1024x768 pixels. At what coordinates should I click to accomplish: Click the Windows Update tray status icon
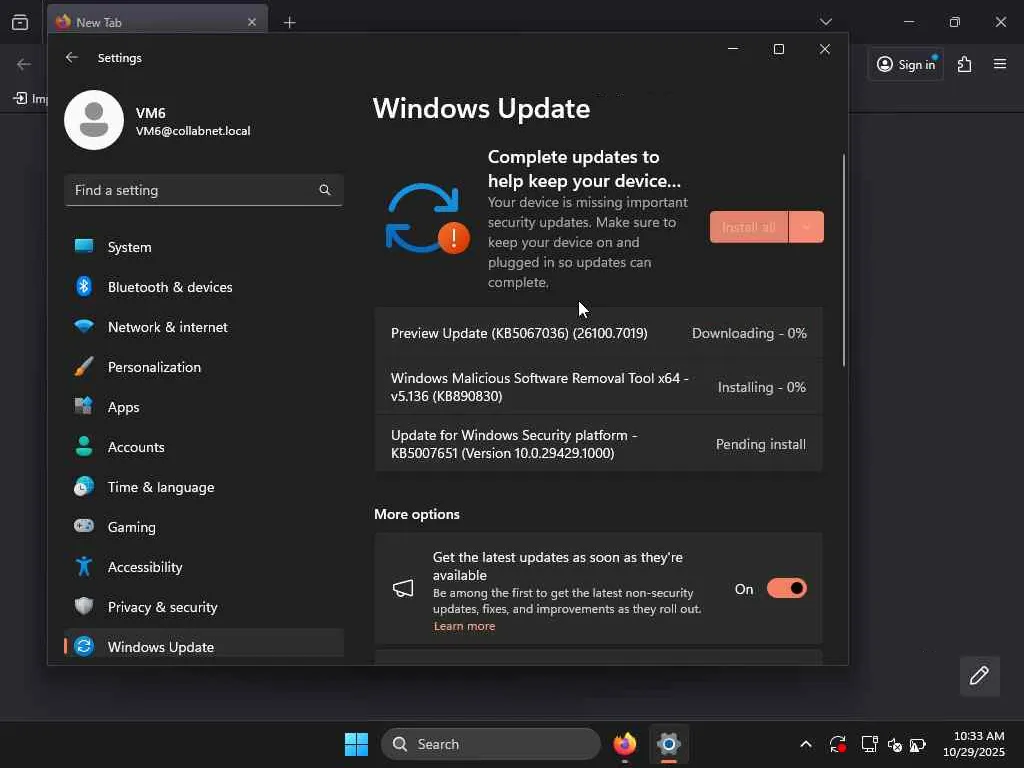(838, 744)
